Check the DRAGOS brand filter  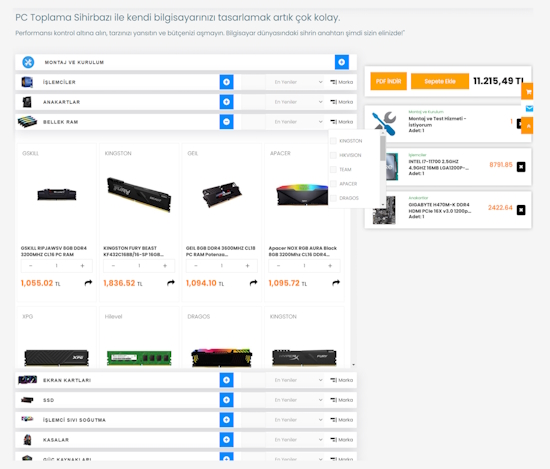(x=333, y=198)
